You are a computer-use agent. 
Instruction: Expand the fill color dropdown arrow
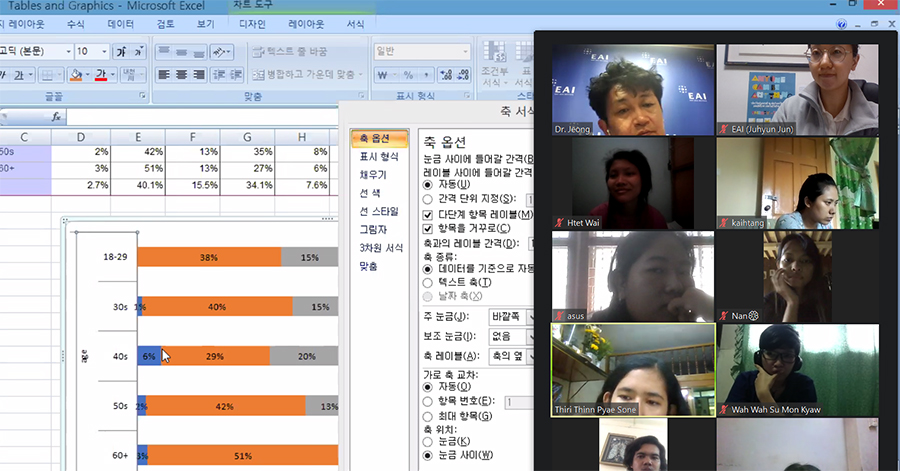coord(87,75)
